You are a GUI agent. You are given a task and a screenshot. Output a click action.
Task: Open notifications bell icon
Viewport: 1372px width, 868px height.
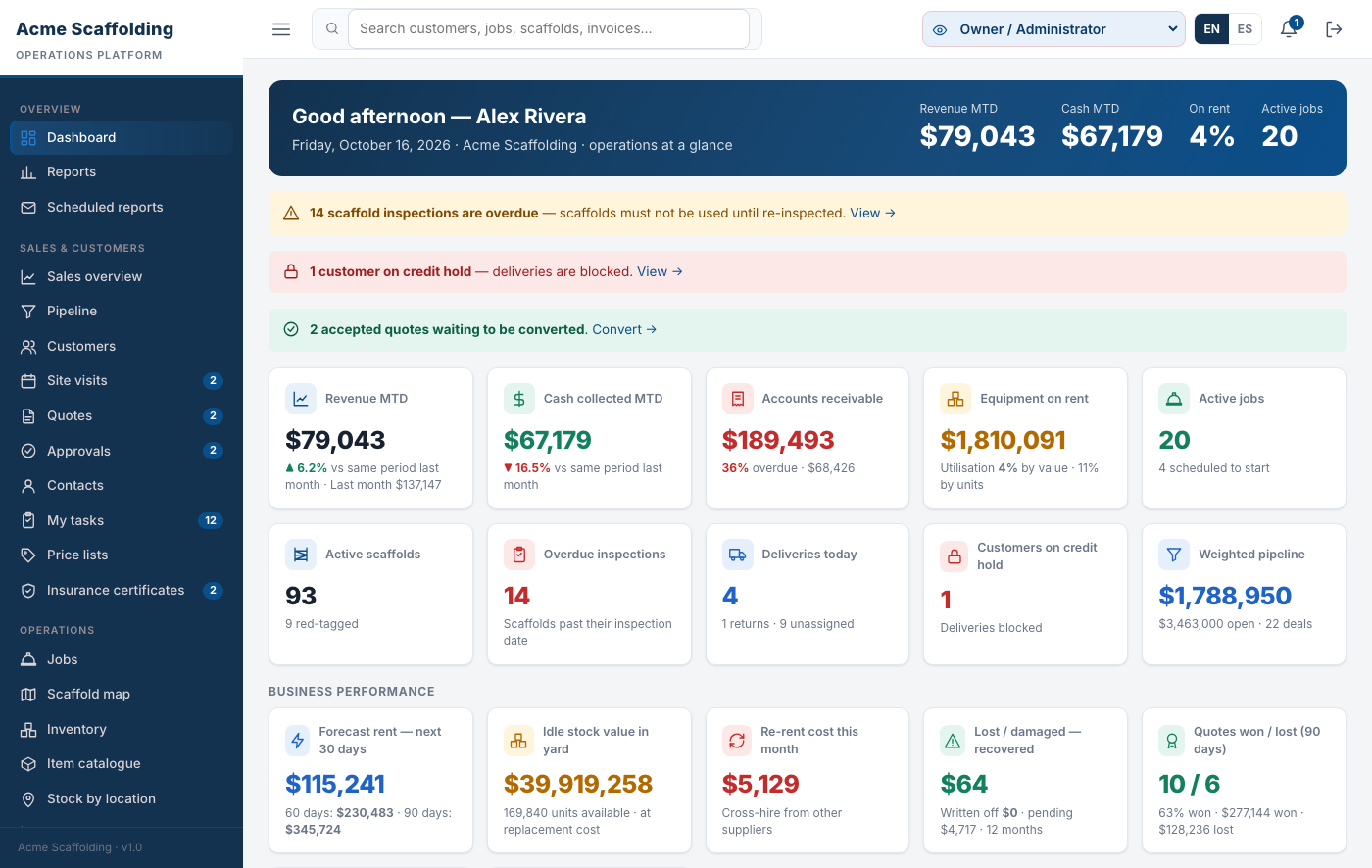(x=1289, y=29)
